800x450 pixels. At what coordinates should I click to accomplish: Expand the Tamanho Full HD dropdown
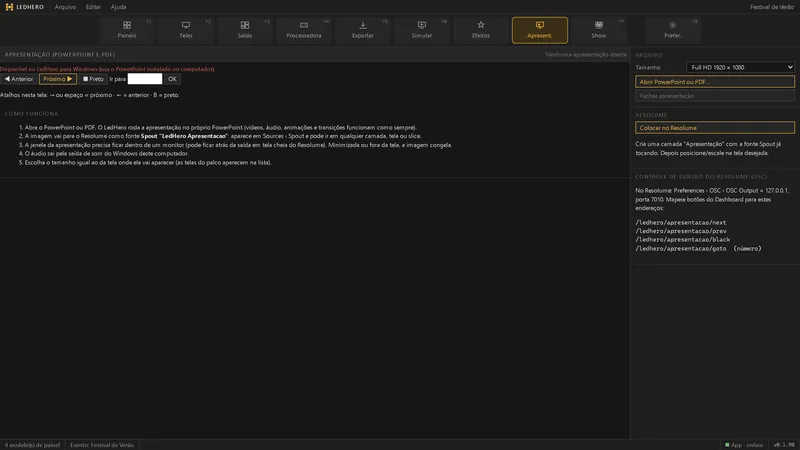coord(740,67)
